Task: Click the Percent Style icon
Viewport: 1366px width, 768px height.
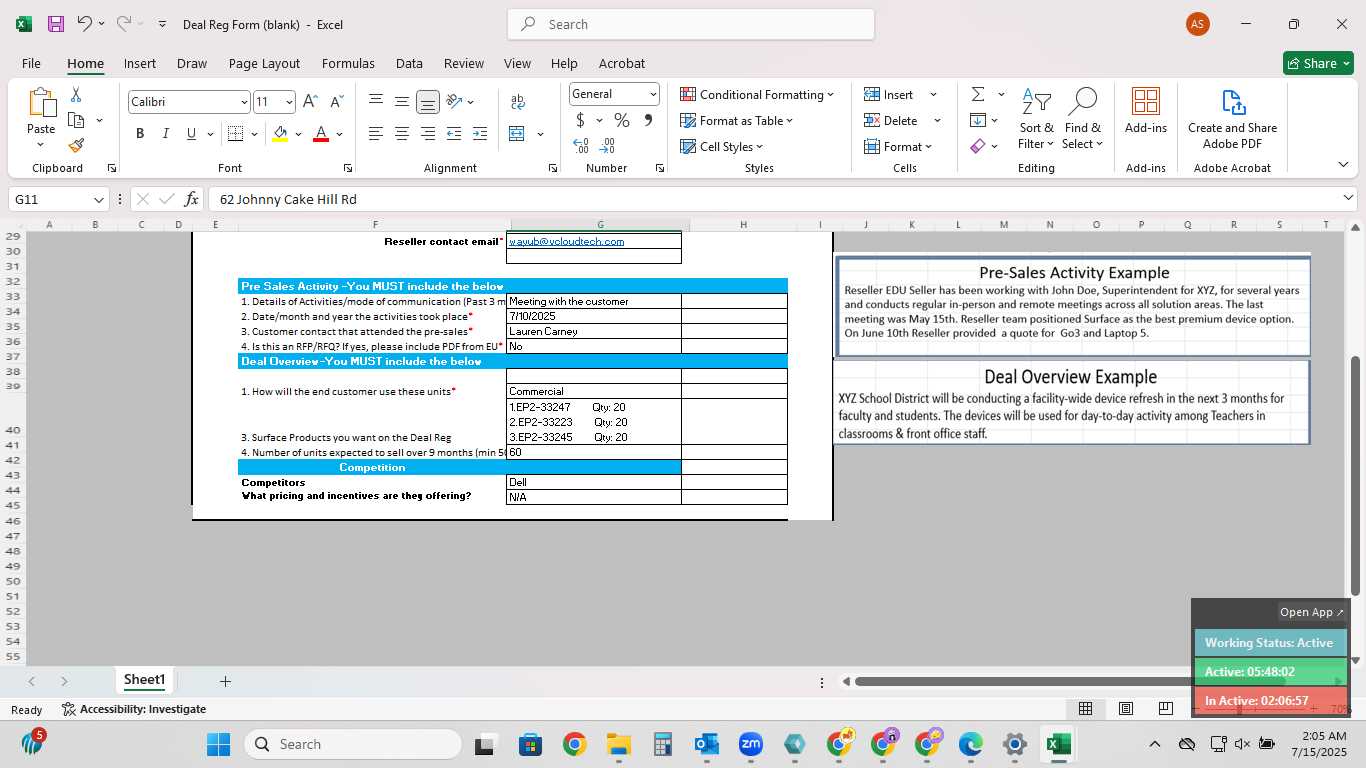Action: tap(622, 120)
